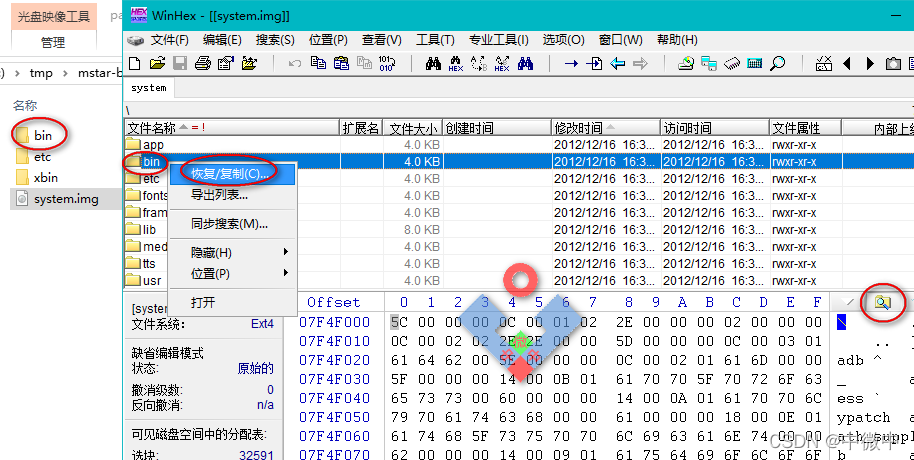This screenshot has width=914, height=460.
Task: Click the Find Hex Values icon
Action: pyautogui.click(x=456, y=64)
